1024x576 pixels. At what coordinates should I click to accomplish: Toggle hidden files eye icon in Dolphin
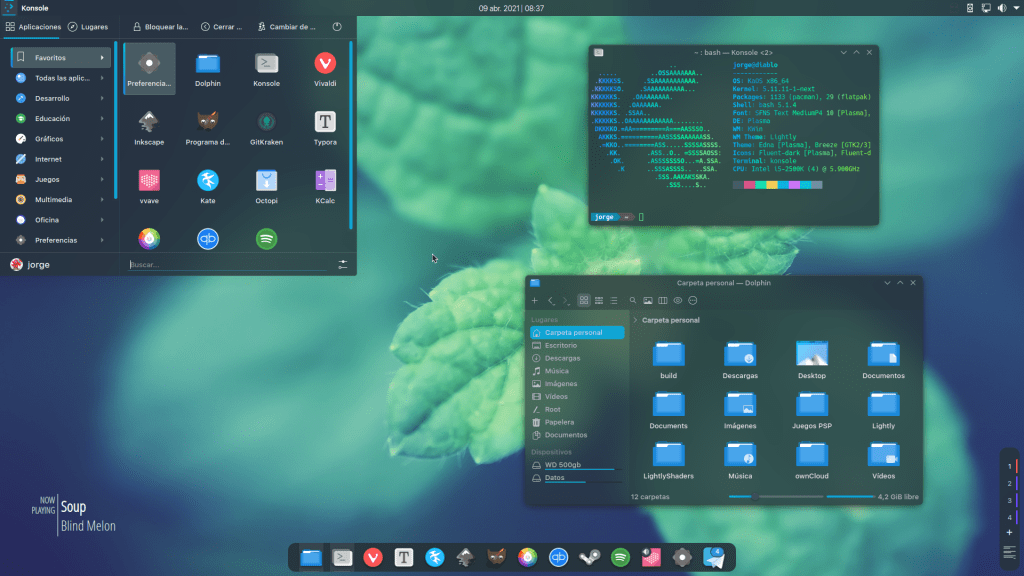tap(678, 300)
